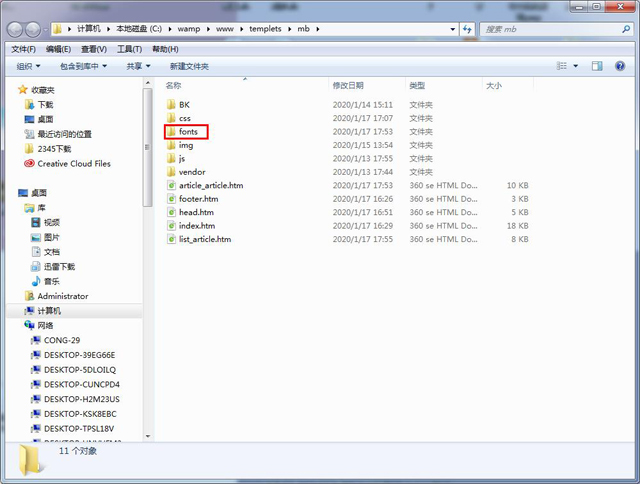The image size is (640, 484).
Task: Select 计算机 in navigation pane
Action: [x=42, y=311]
